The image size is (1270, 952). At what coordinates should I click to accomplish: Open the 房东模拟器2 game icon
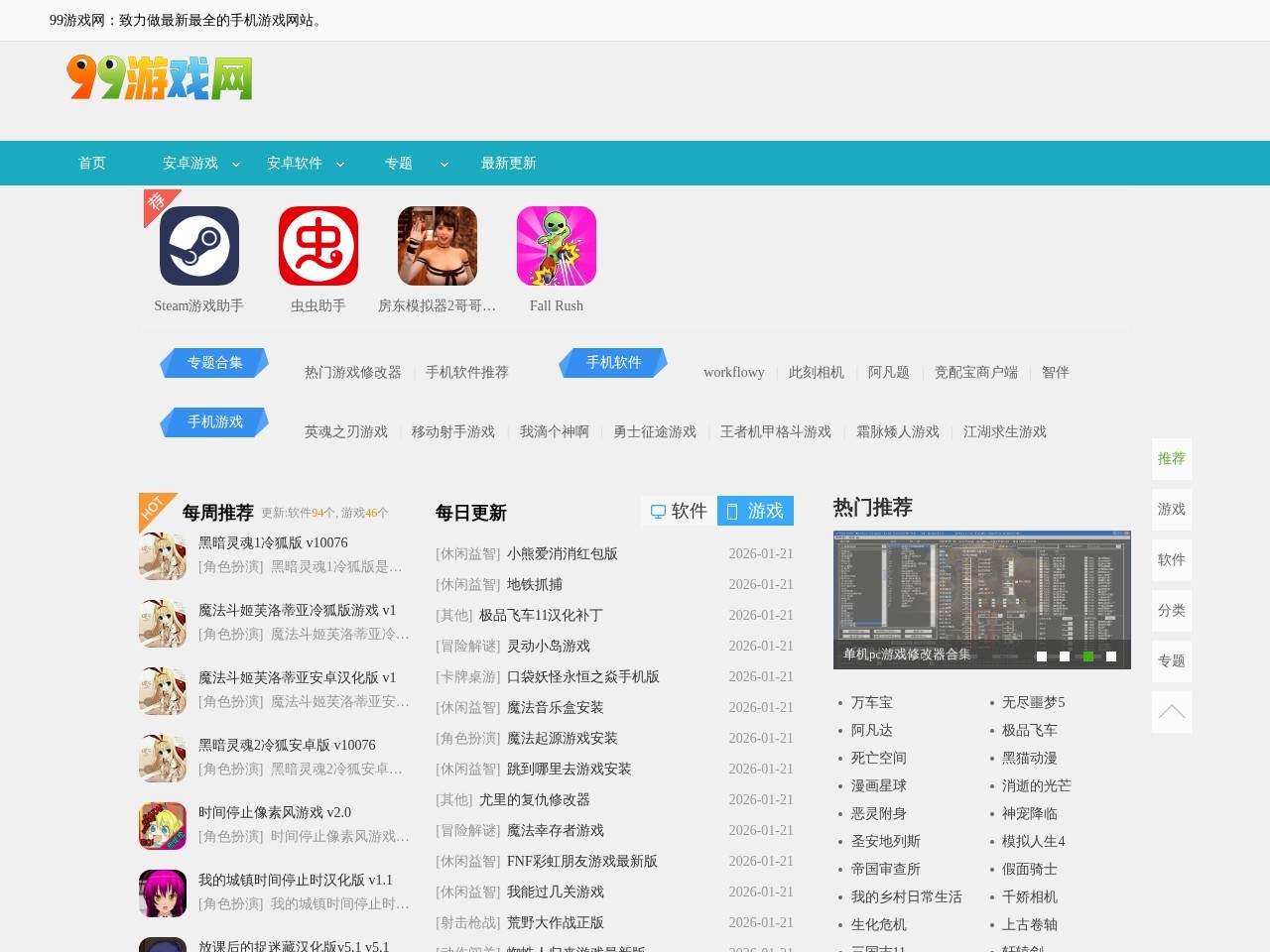click(438, 246)
